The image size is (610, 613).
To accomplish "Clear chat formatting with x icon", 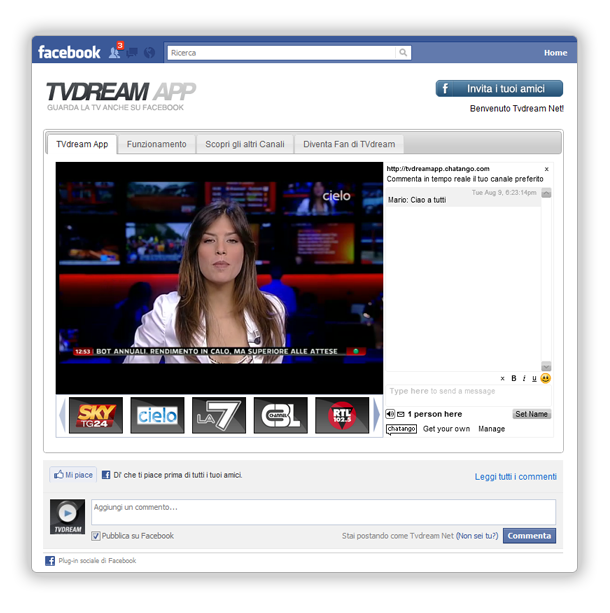I will tap(502, 378).
